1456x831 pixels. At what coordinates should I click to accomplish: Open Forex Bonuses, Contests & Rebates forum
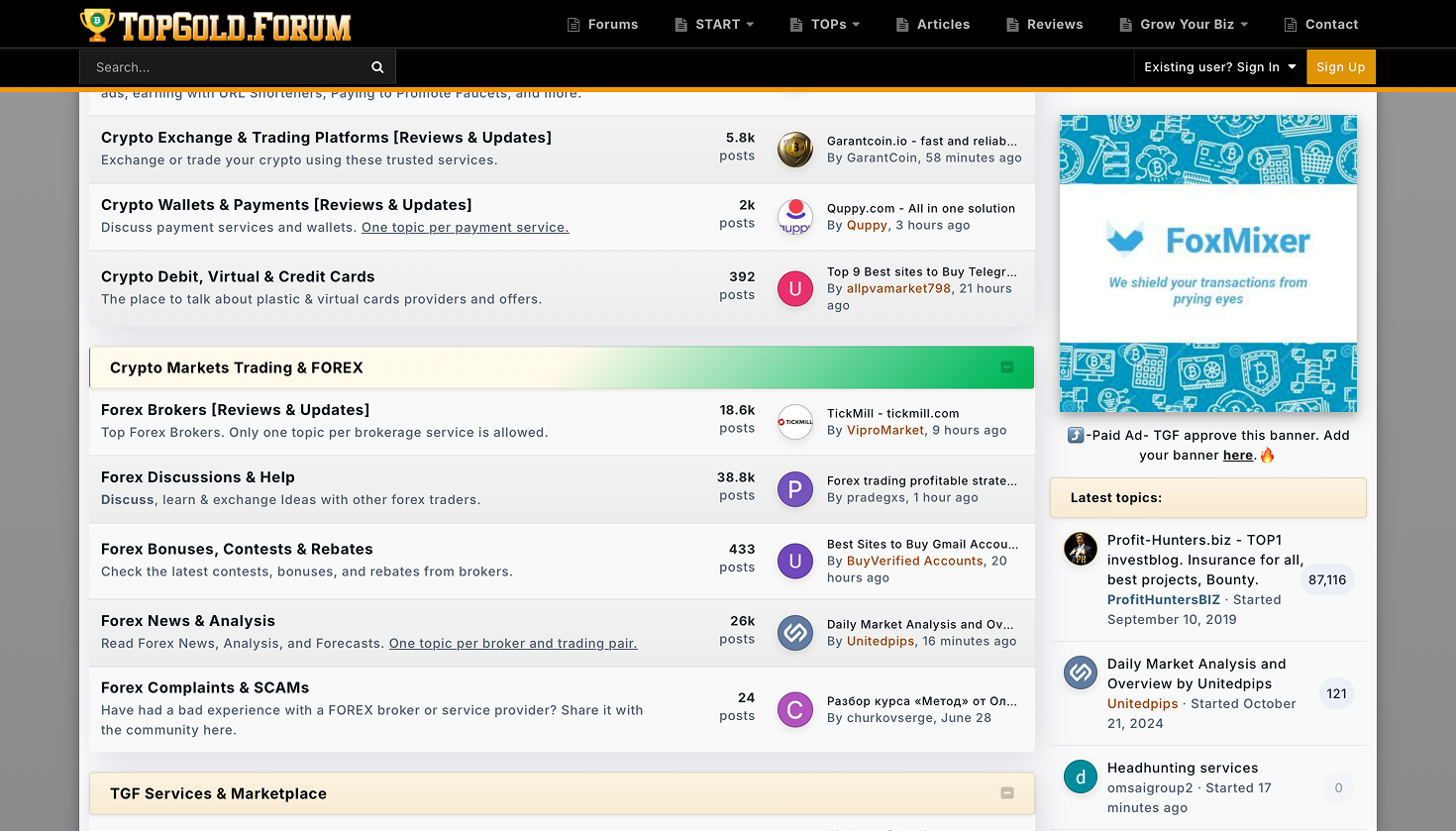coord(237,550)
